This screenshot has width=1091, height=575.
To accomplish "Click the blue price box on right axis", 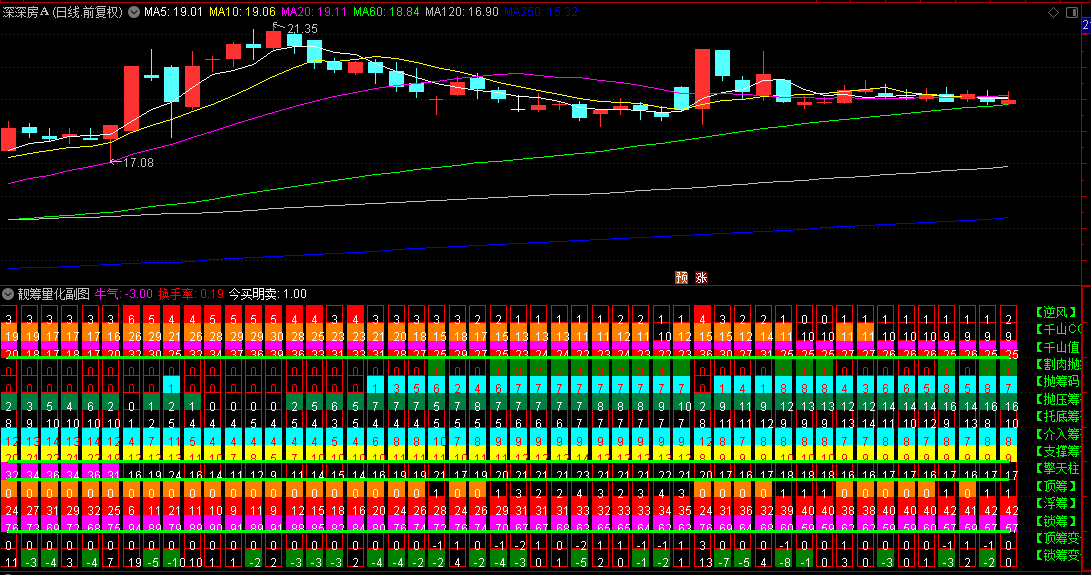I will point(1086,25).
